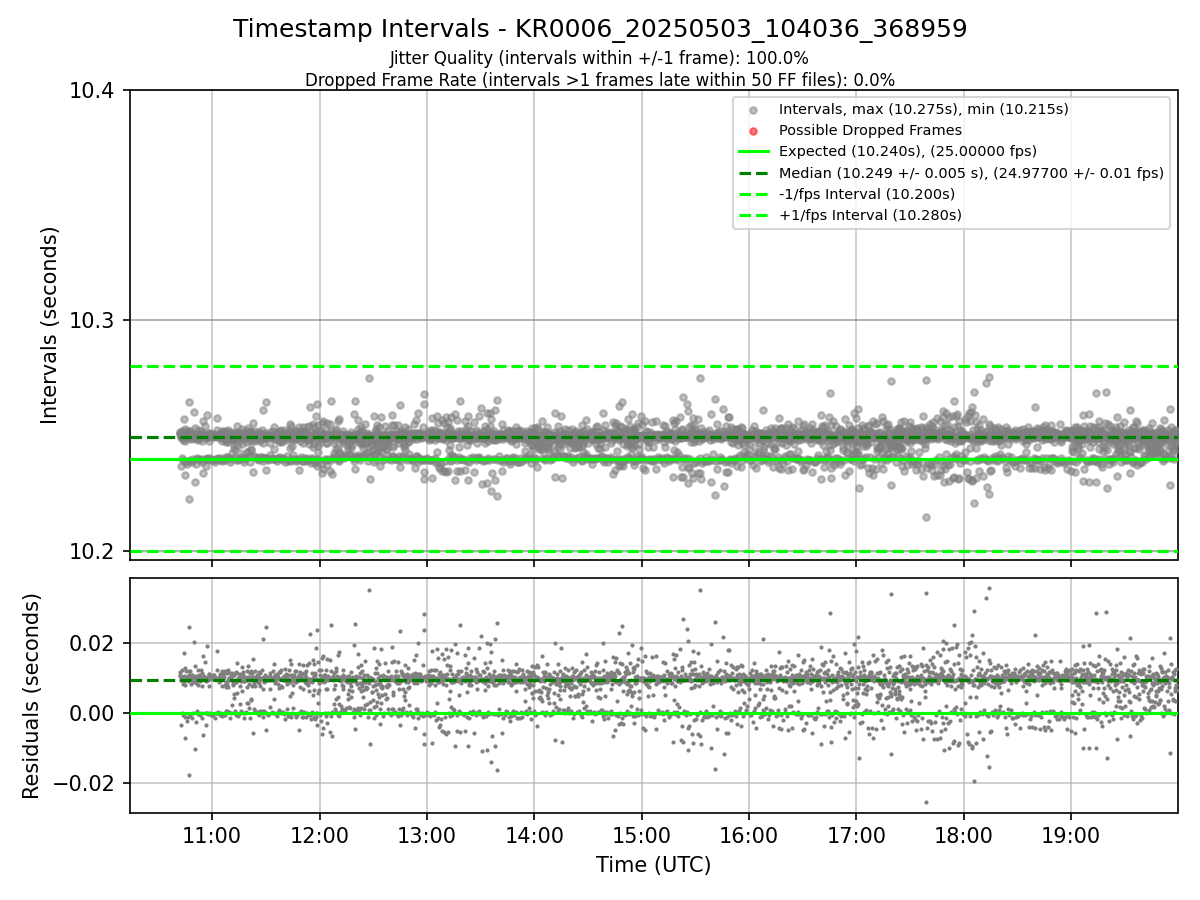Select the 'Jitter Quality' subtitle line
The height and width of the screenshot is (900, 1200).
(x=599, y=58)
